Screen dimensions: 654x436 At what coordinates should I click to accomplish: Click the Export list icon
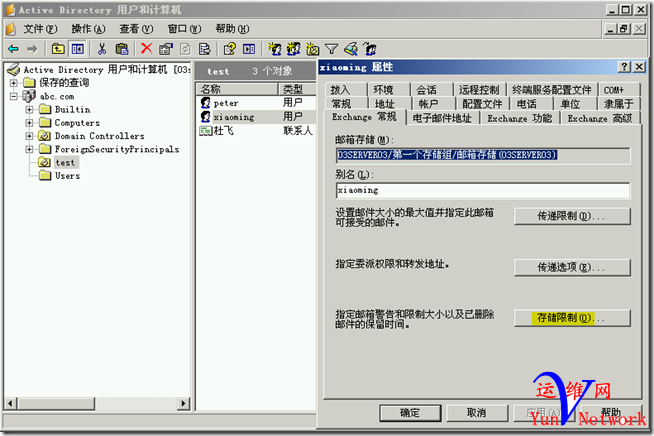205,49
